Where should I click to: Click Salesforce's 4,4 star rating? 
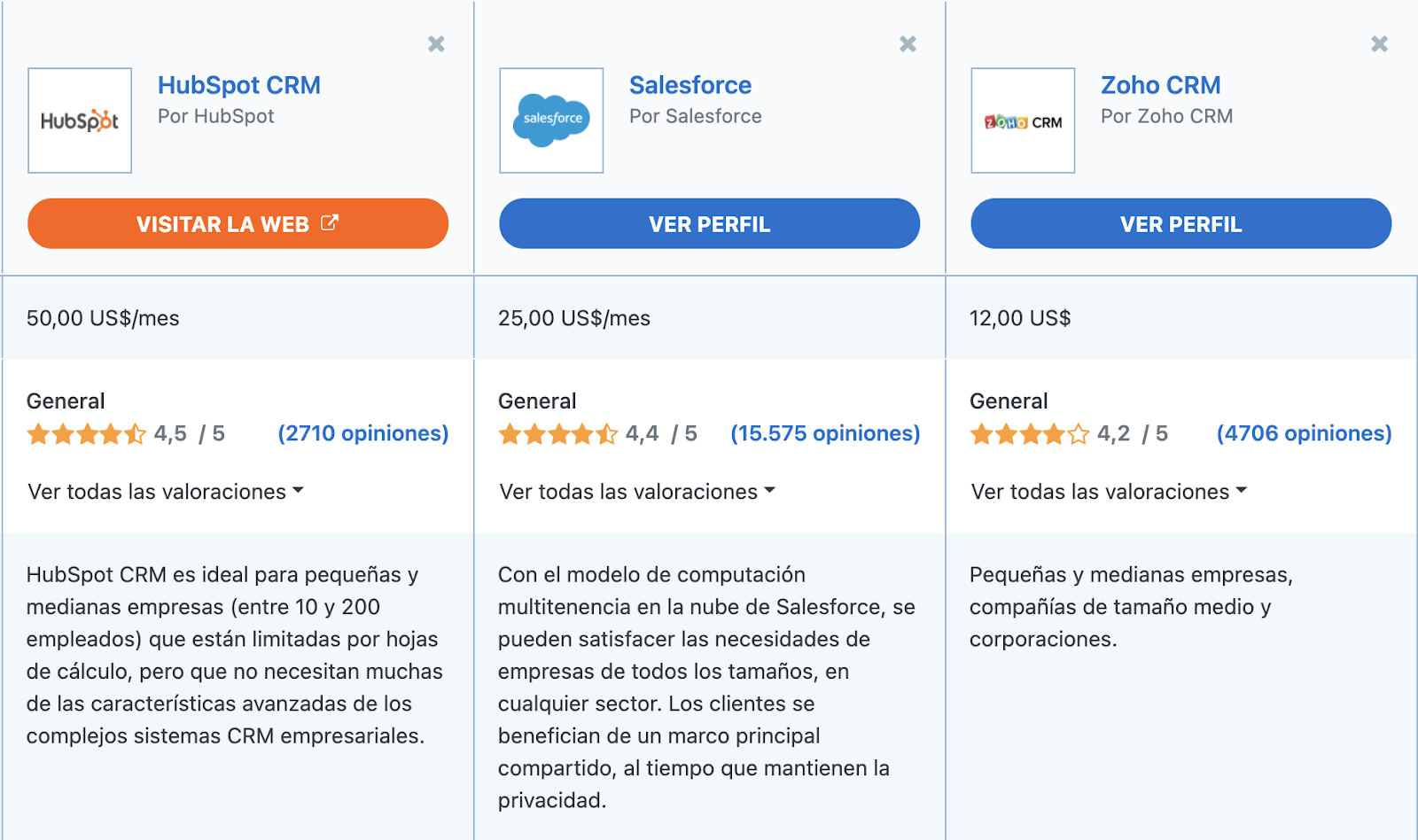pyautogui.click(x=557, y=434)
